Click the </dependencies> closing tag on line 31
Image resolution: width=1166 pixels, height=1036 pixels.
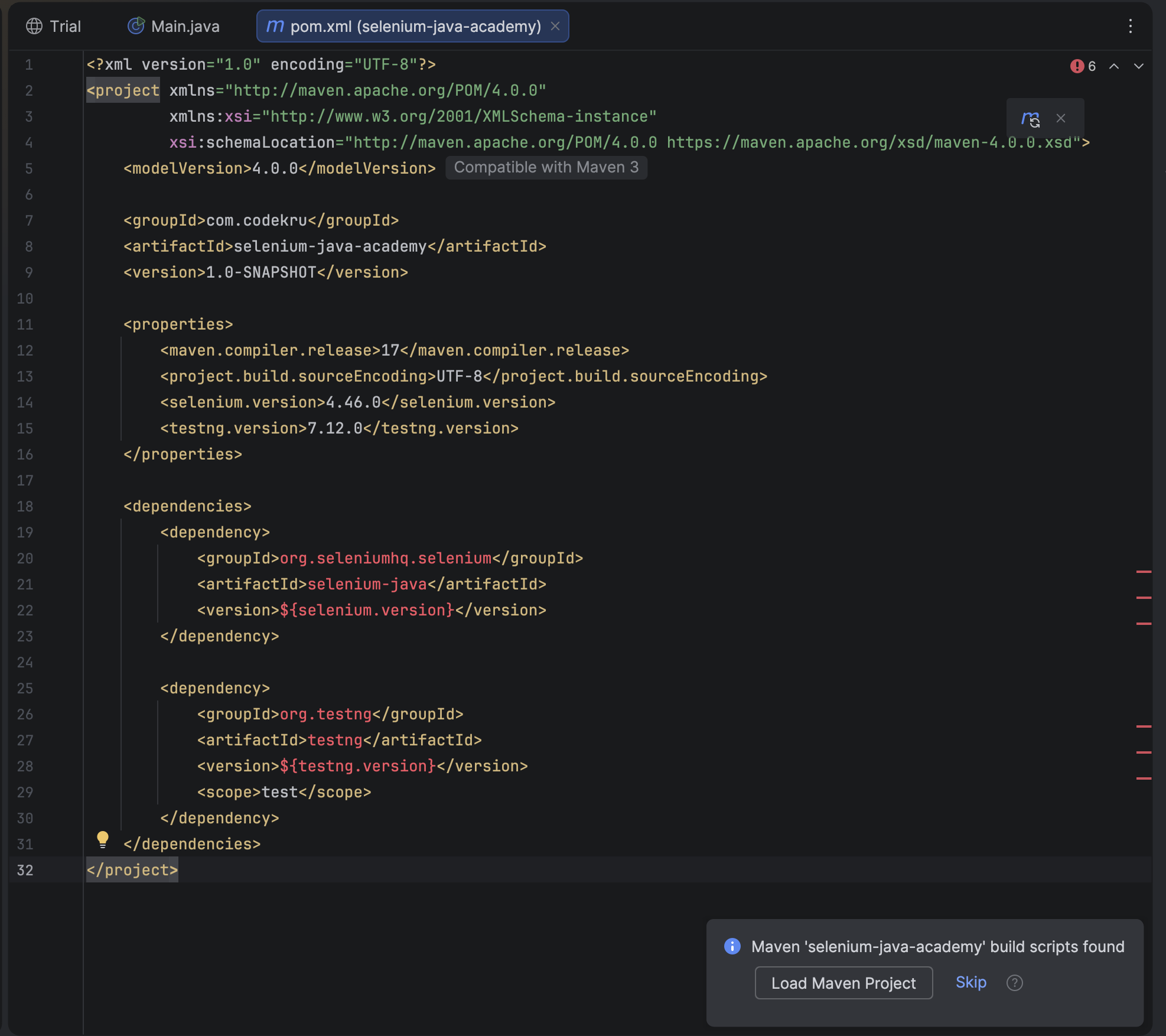[192, 844]
